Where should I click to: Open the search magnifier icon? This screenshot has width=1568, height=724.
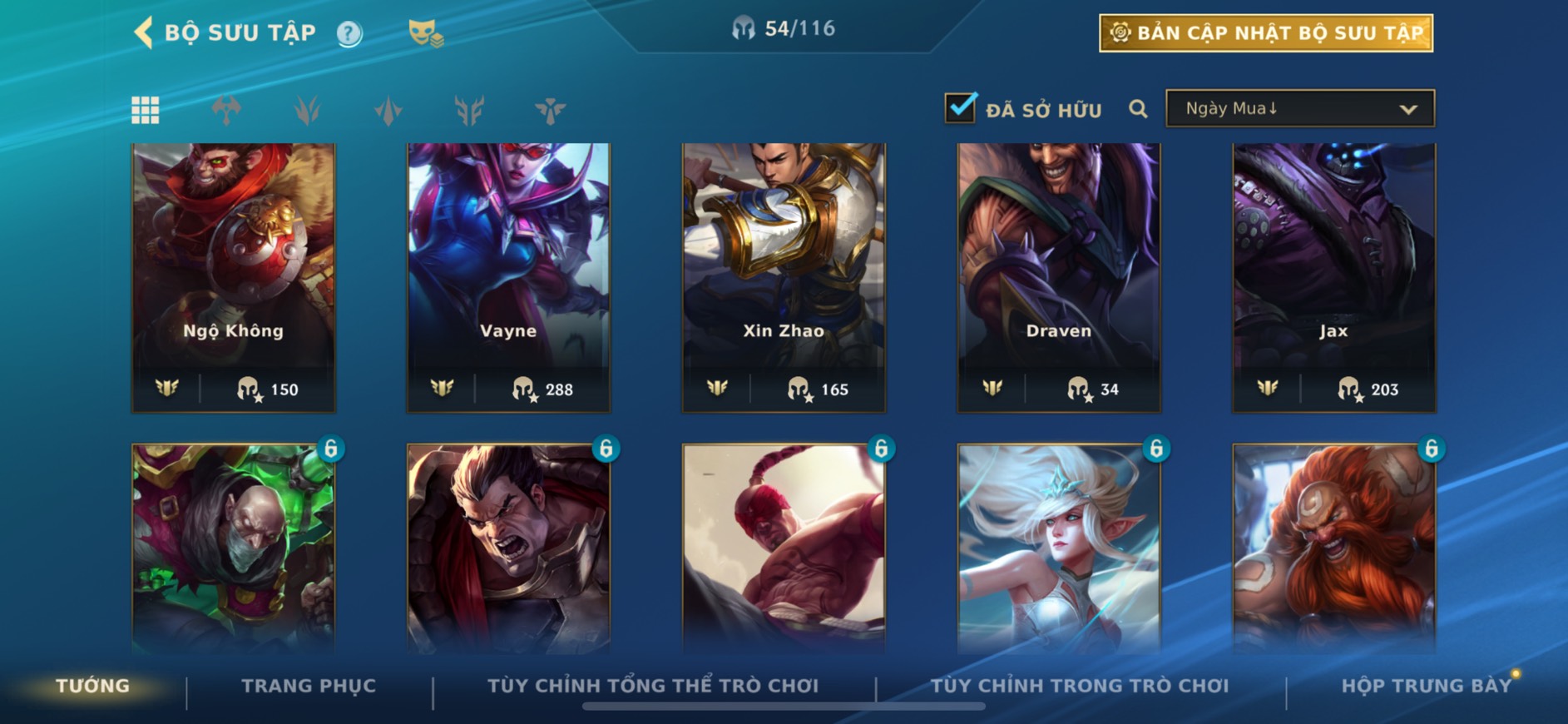point(1138,109)
